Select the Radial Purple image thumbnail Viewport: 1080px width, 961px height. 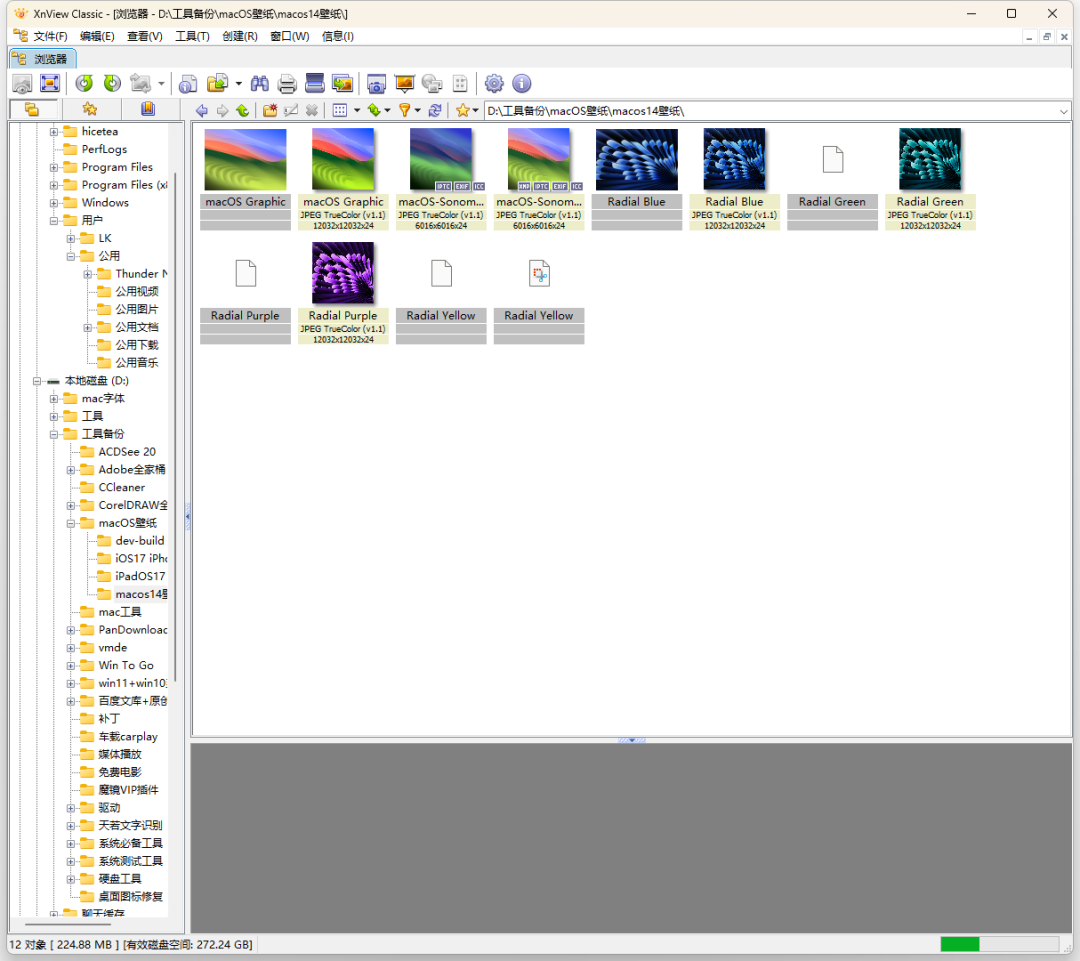[x=343, y=273]
